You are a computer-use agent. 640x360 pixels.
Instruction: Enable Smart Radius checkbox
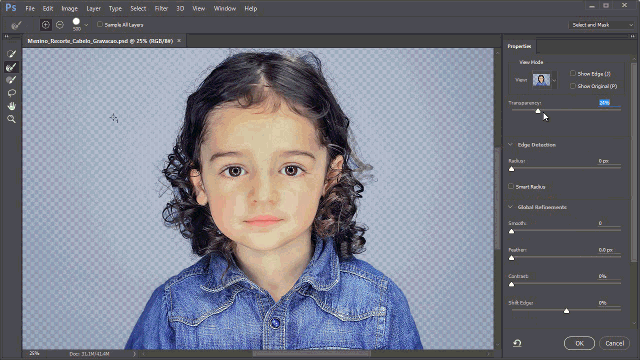pyautogui.click(x=511, y=187)
